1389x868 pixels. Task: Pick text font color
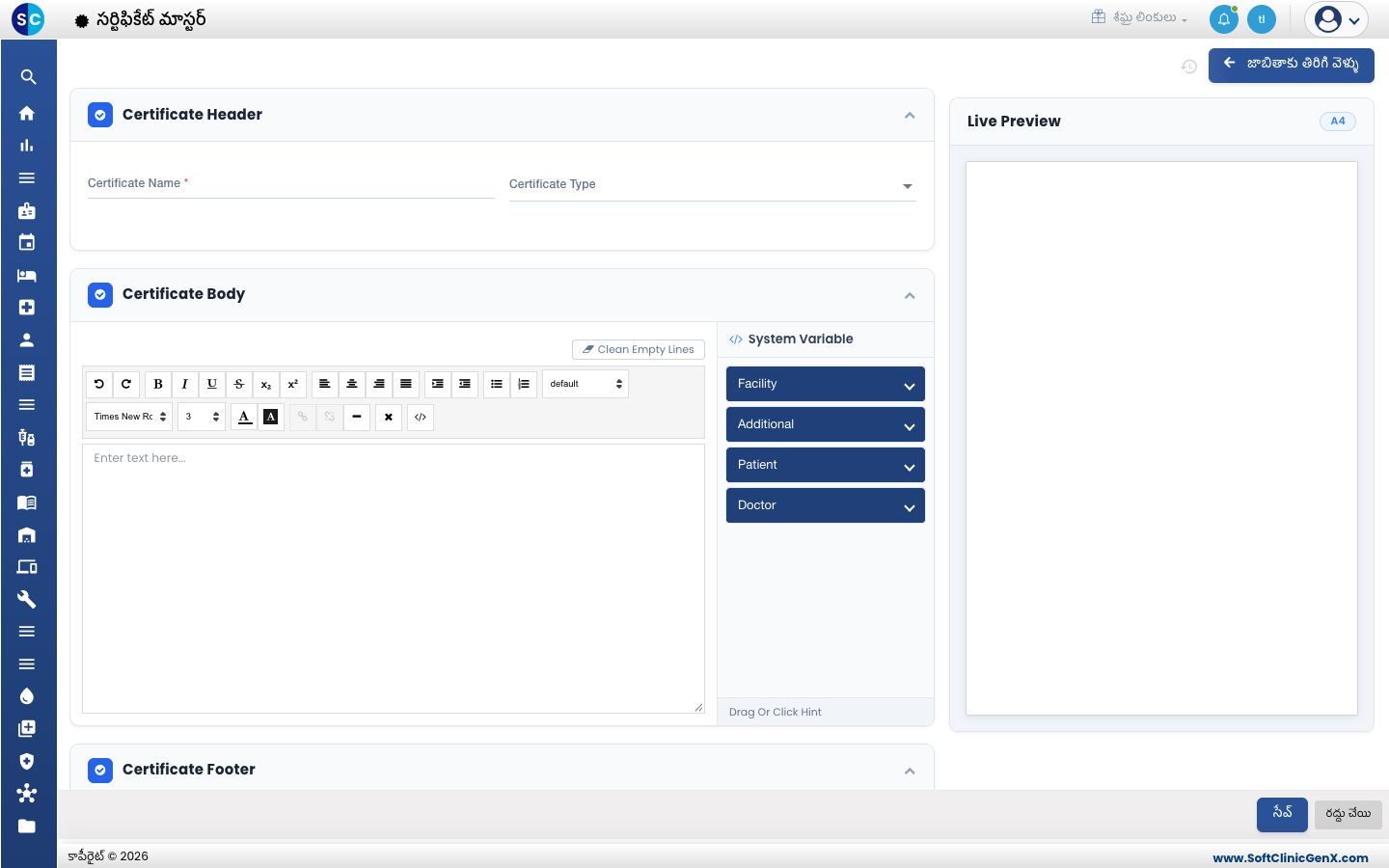(245, 417)
